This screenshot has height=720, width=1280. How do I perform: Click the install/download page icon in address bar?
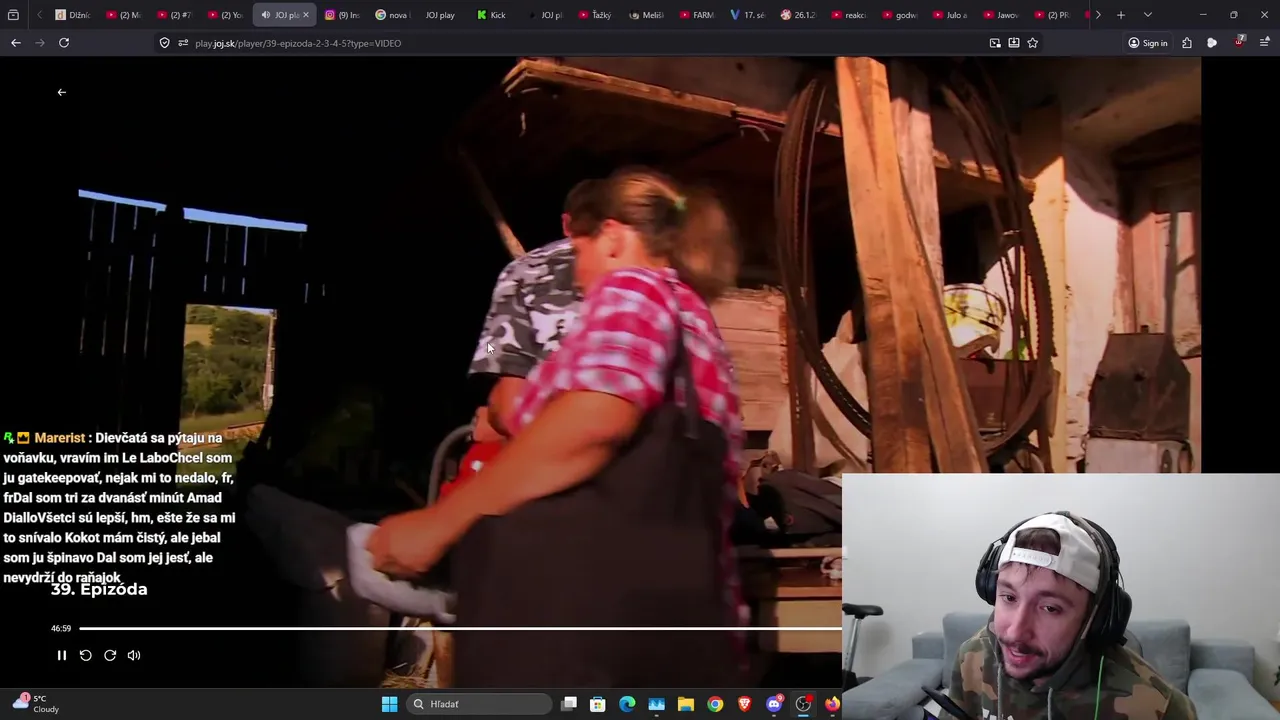coord(1014,43)
